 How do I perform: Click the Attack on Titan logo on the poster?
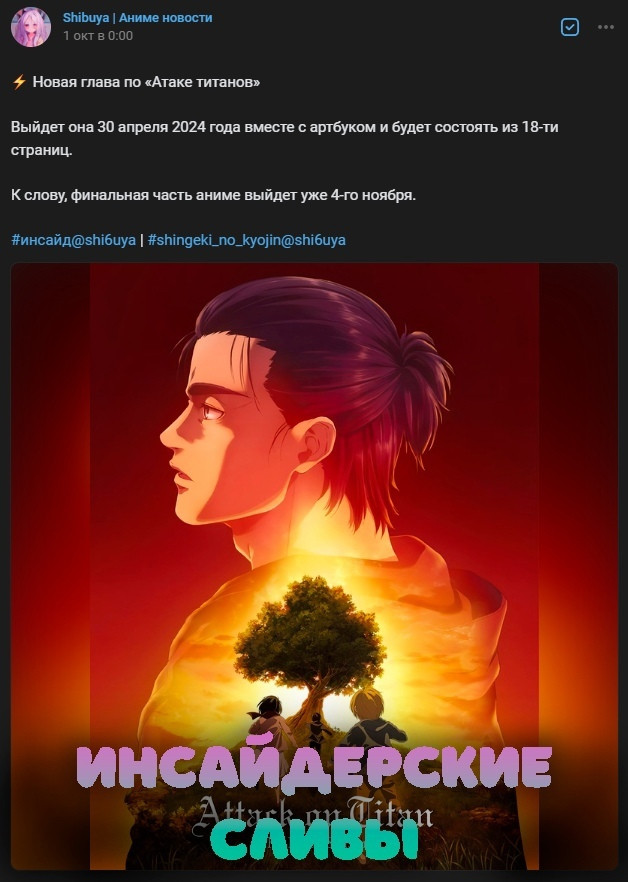click(315, 813)
